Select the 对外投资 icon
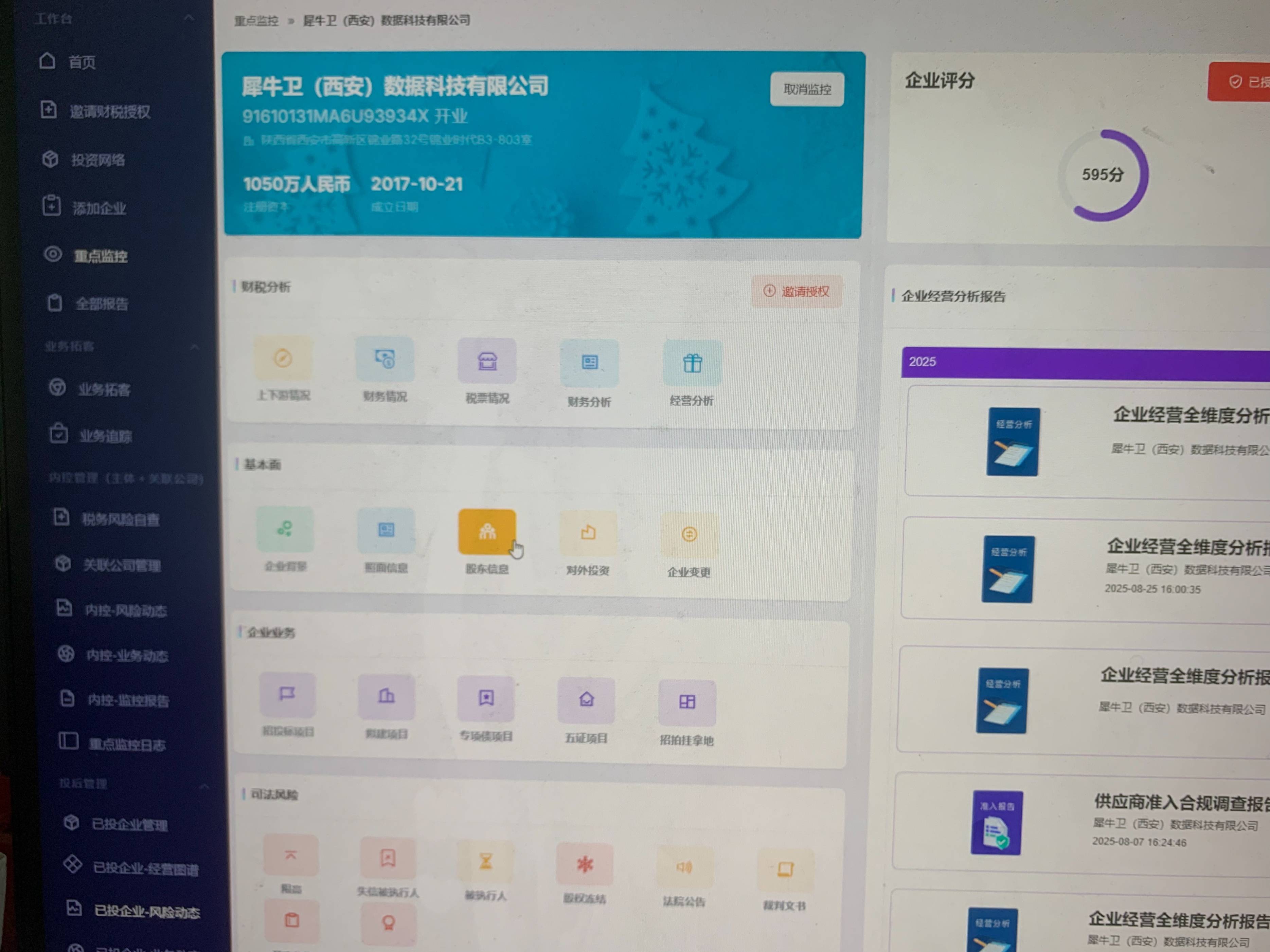 click(588, 533)
